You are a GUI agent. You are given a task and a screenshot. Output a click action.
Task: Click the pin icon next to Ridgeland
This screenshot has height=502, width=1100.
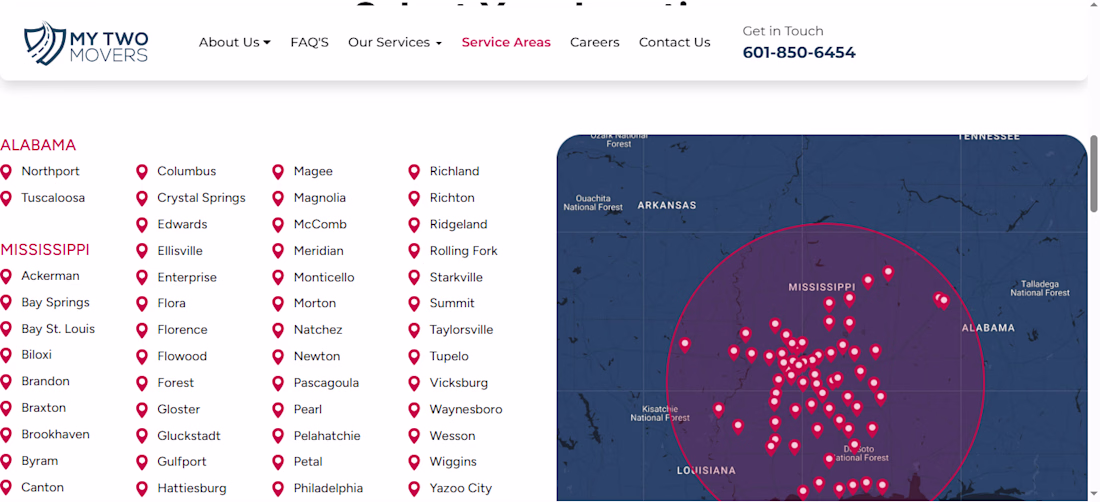tap(414, 225)
